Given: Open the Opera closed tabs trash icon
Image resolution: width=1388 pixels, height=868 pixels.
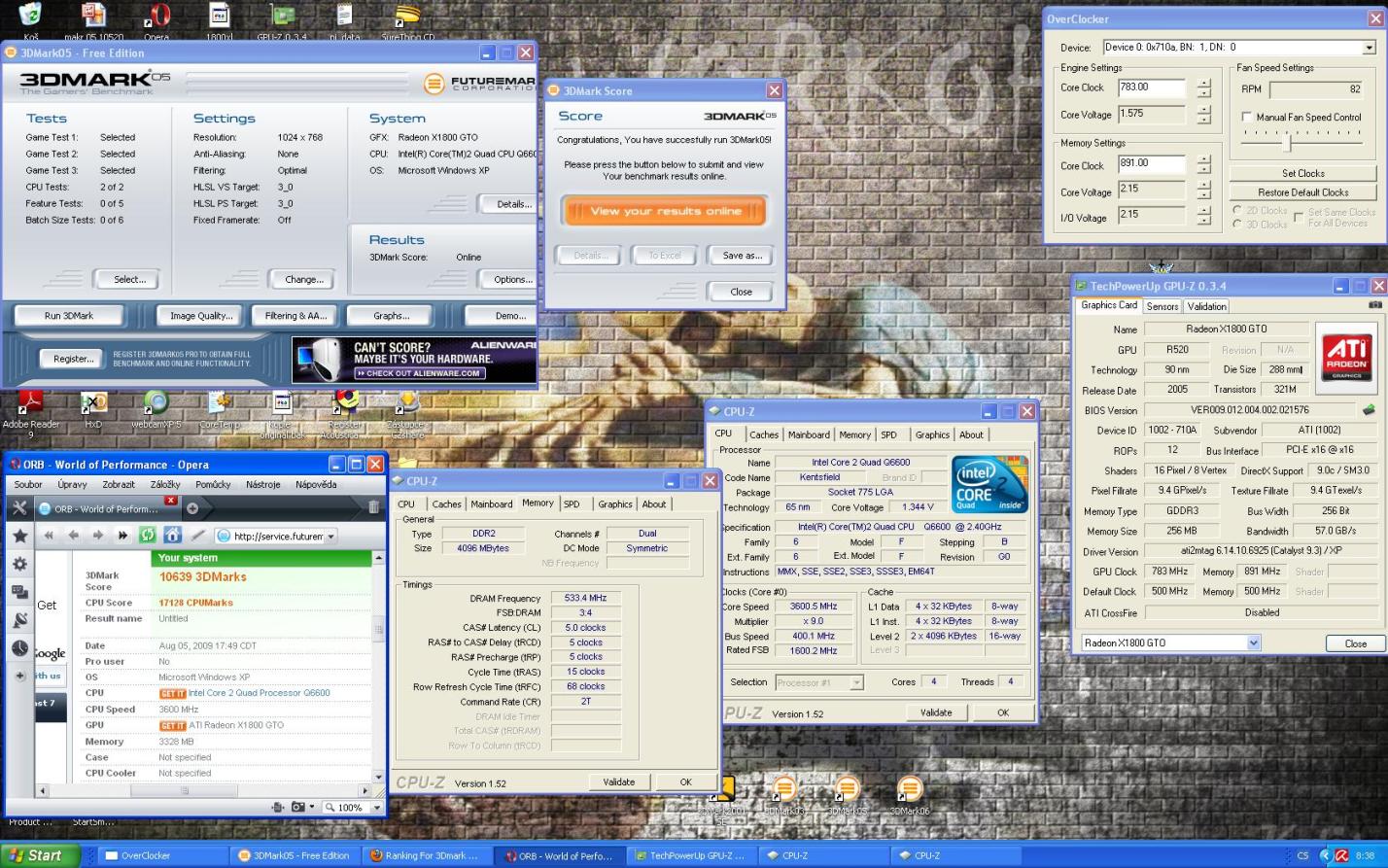Looking at the screenshot, I should click(x=373, y=506).
